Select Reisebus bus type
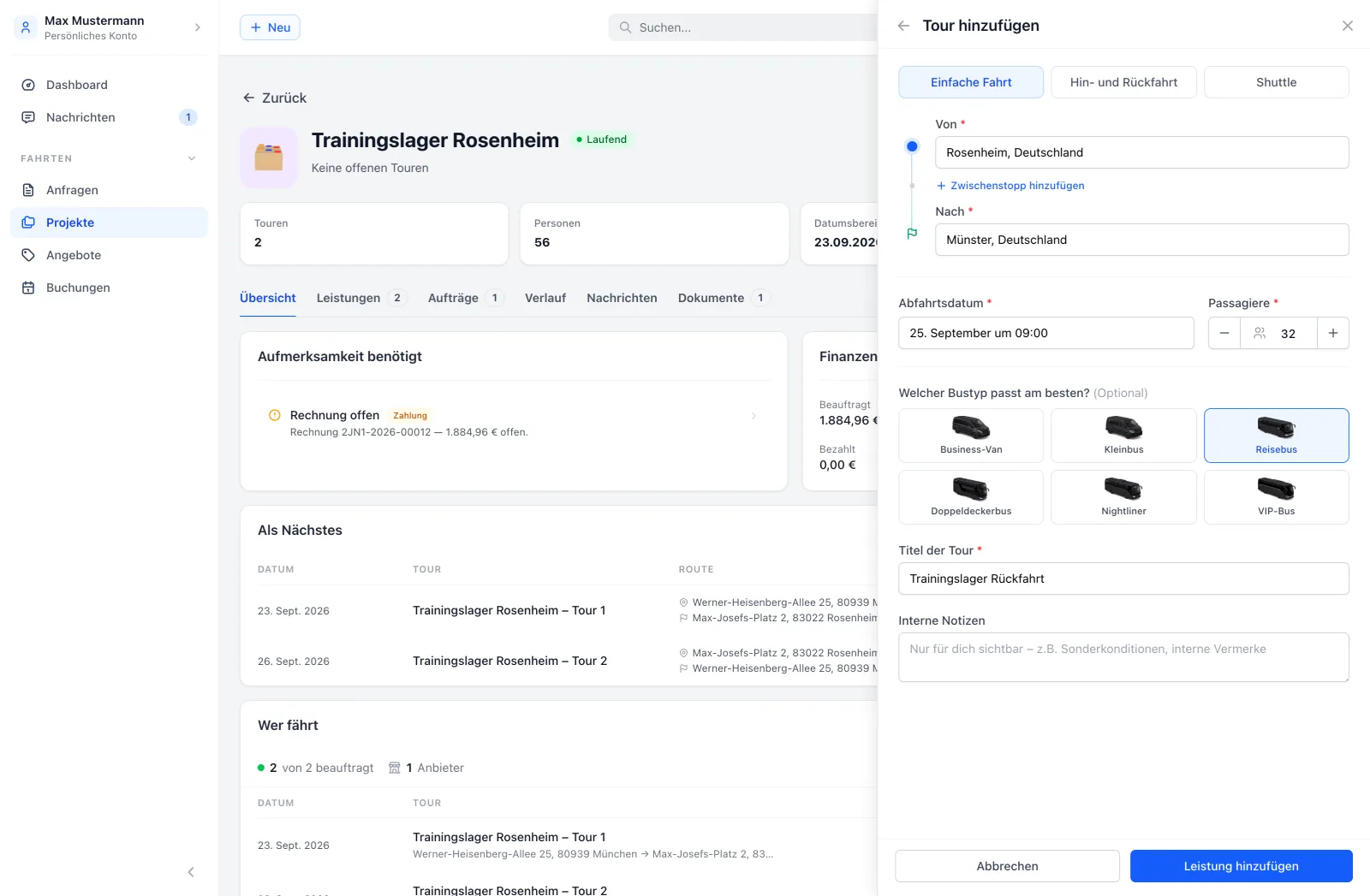This screenshot has width=1370, height=896. (x=1276, y=436)
